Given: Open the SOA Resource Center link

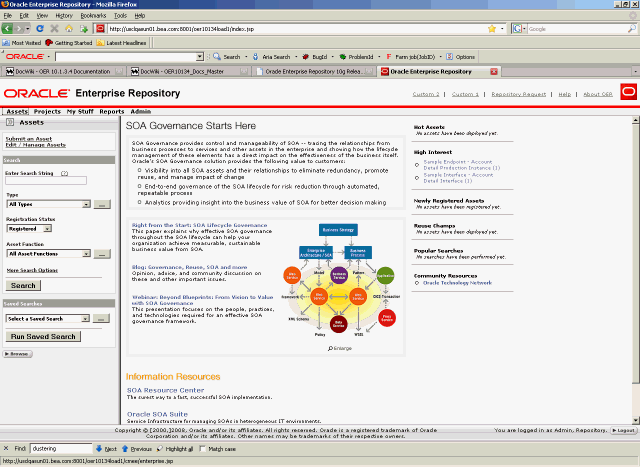Looking at the screenshot, I should click(x=165, y=390).
